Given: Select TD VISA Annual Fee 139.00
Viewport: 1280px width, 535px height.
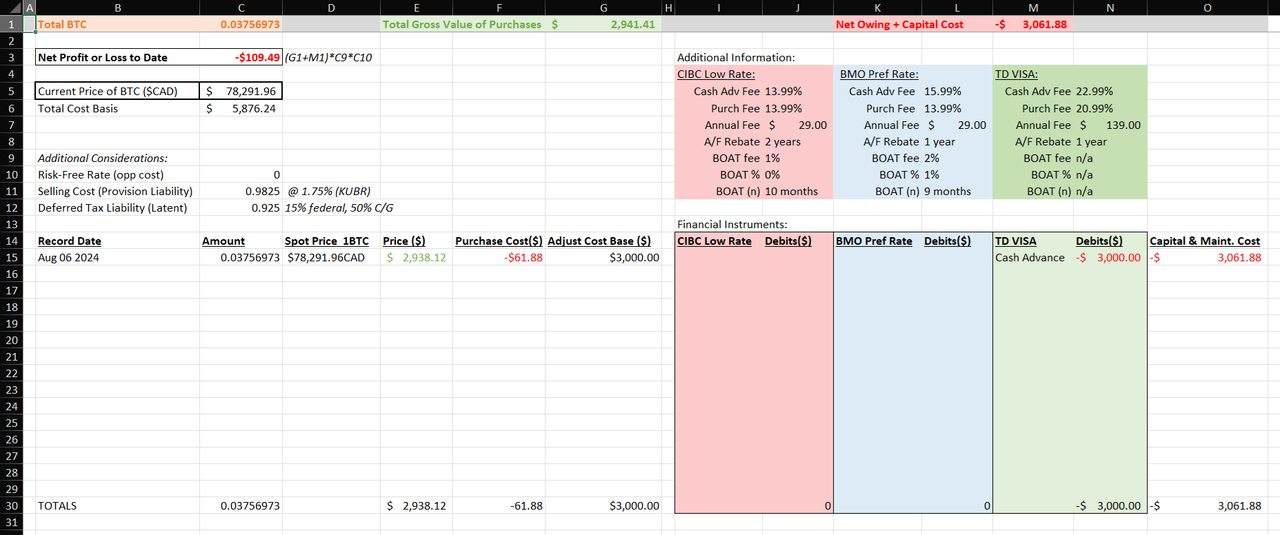Looking at the screenshot, I should 1110,125.
